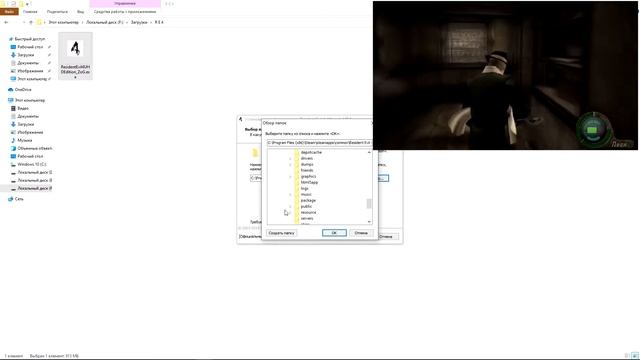This screenshot has width=640, height=360.
Task: Click the folder tree scrollbar up arrow
Action: [x=369, y=152]
